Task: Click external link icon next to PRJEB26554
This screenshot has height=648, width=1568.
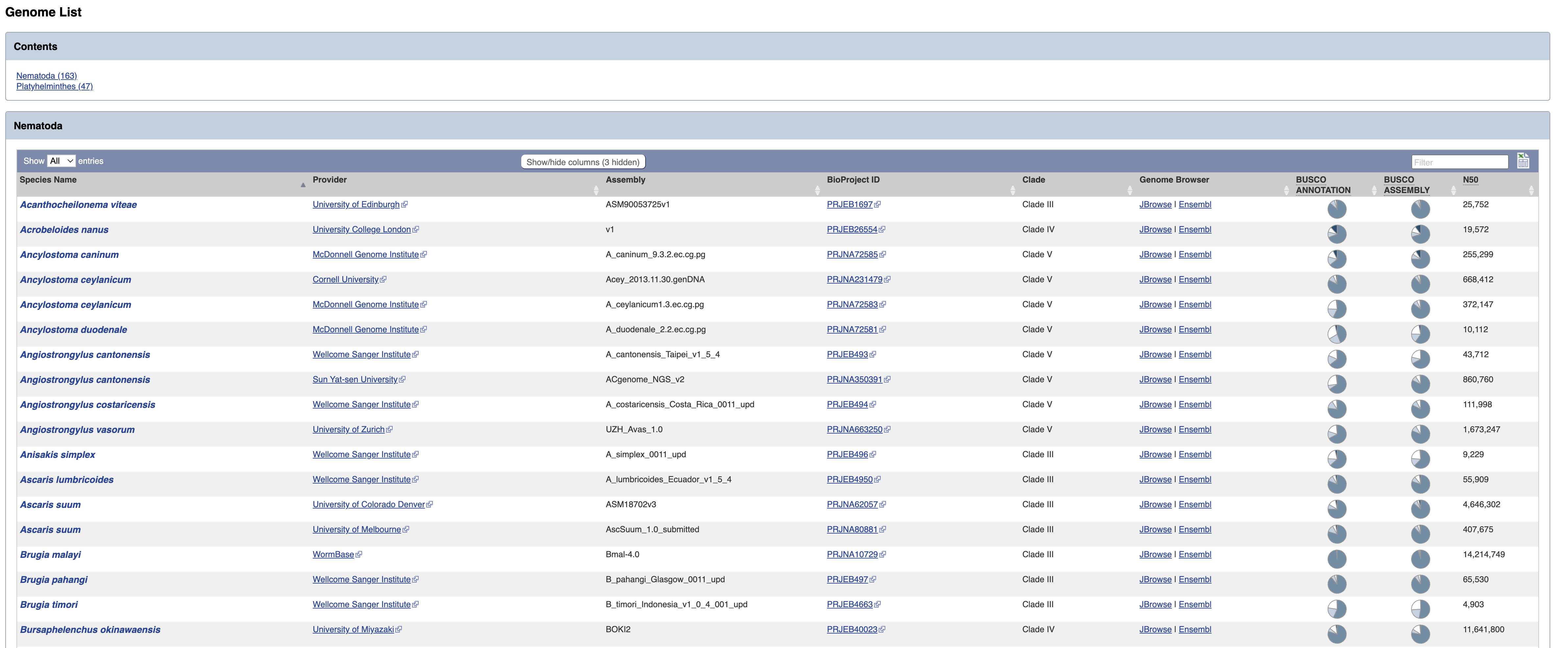Action: tap(882, 230)
